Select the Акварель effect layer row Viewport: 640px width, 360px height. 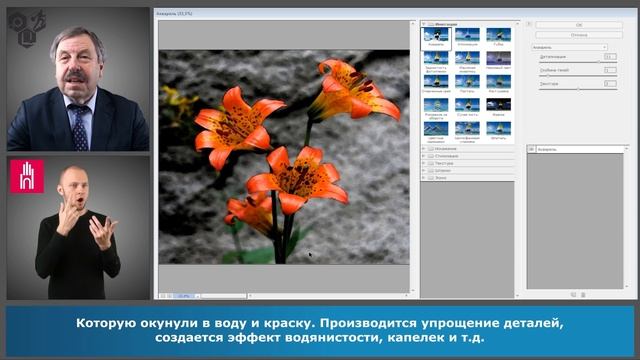pyautogui.click(x=576, y=149)
